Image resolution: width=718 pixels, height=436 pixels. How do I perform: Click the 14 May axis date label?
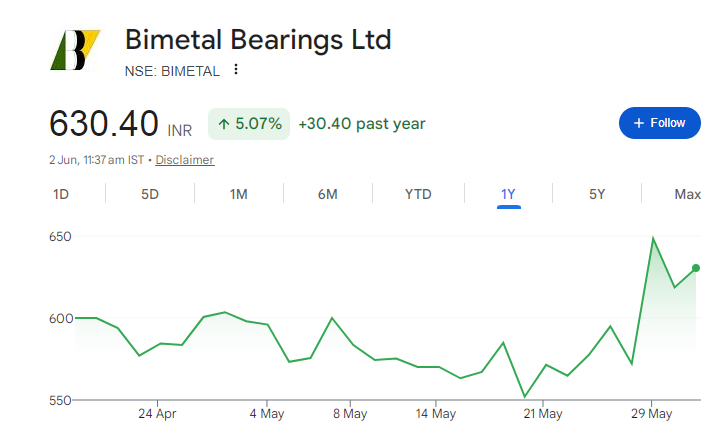(x=435, y=414)
